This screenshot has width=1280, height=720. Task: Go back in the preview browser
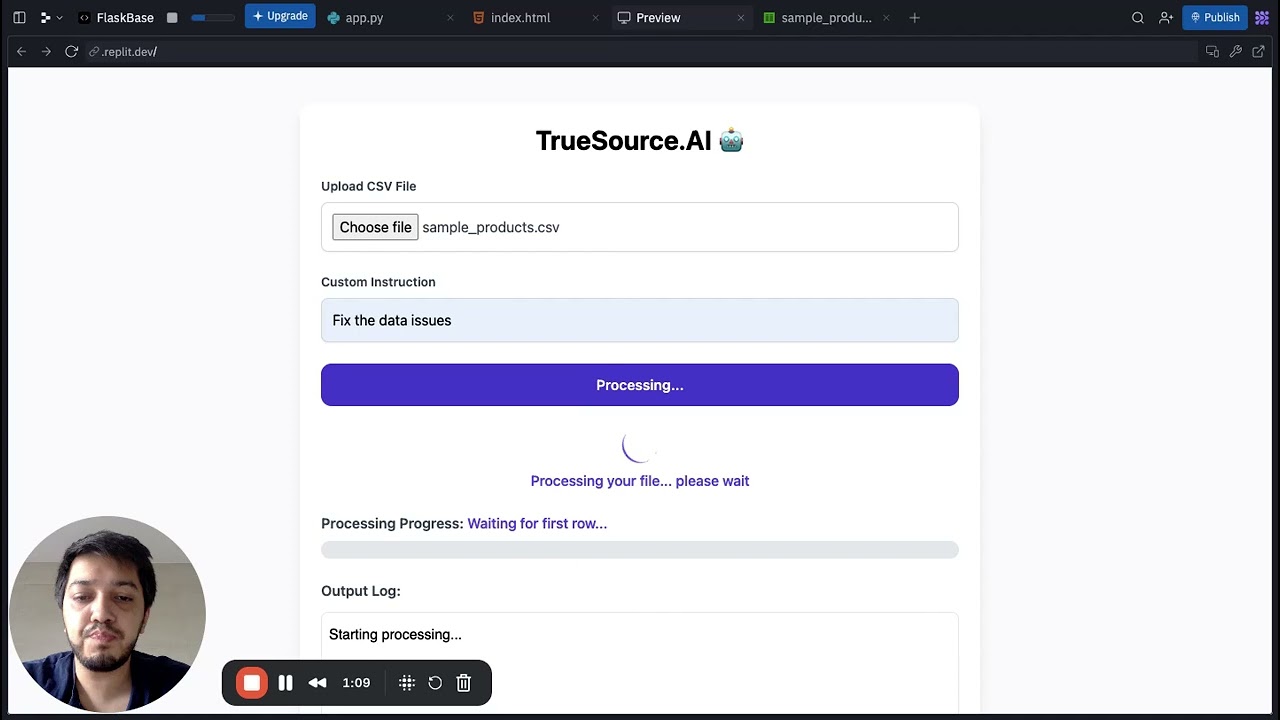[x=21, y=52]
